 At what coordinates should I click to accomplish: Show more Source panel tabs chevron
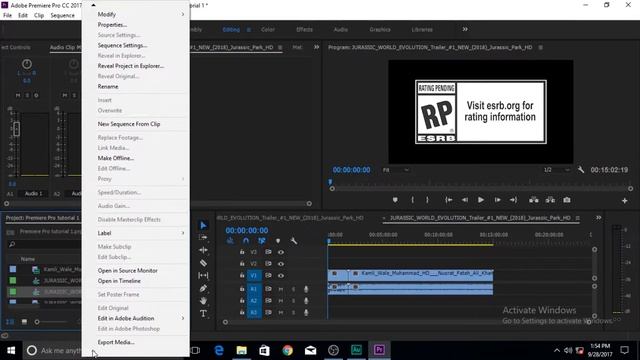coord(316,47)
